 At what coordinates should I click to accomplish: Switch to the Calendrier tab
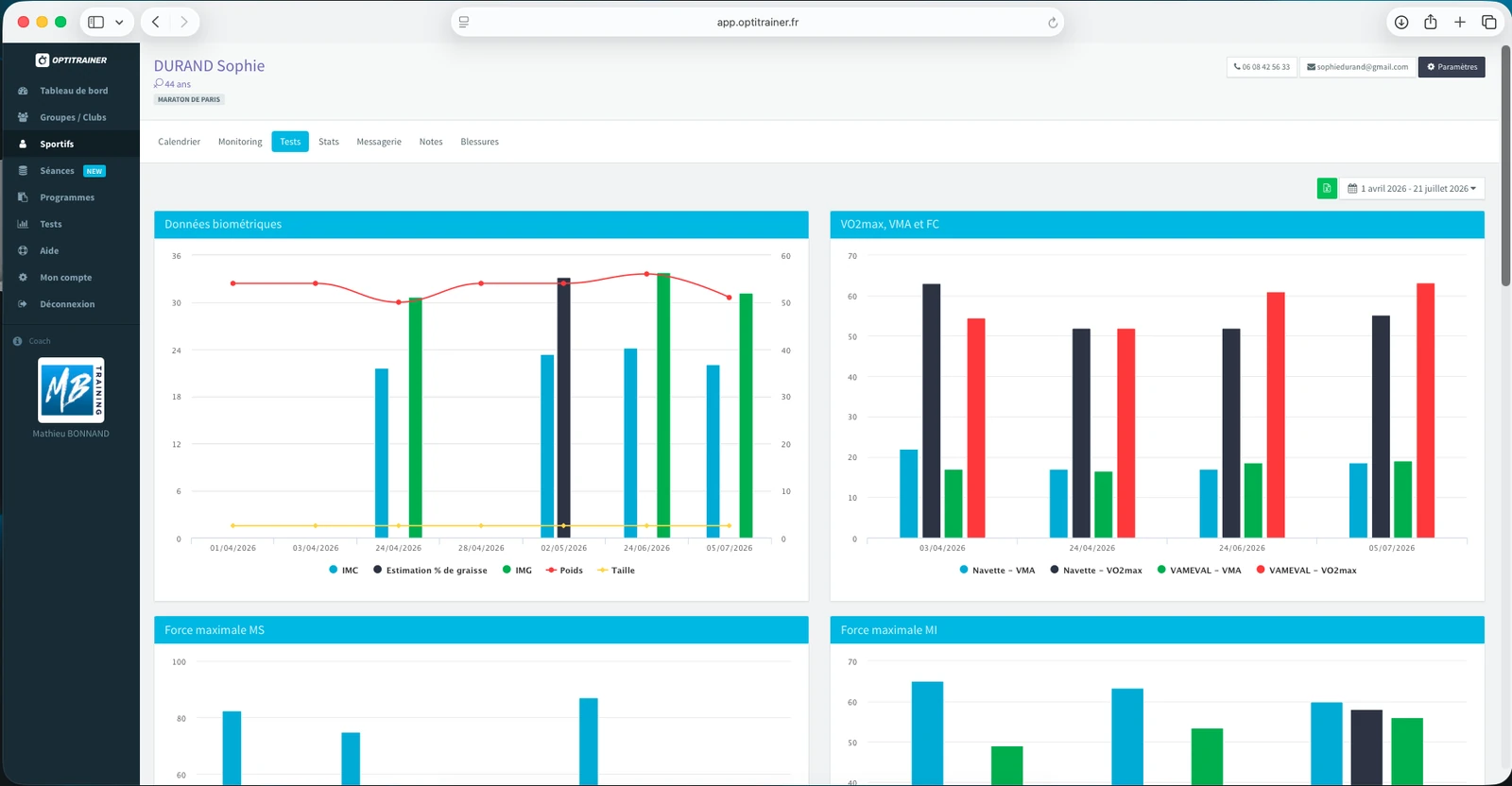179,142
